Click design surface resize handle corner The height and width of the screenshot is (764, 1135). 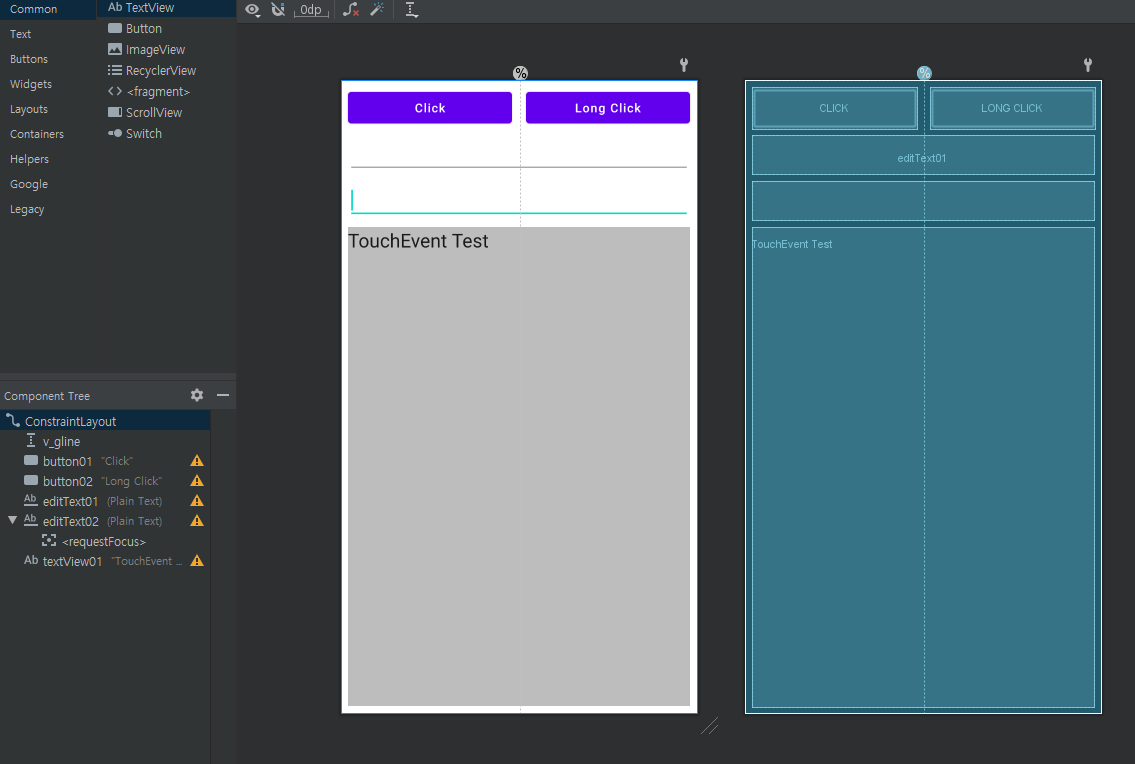tap(709, 726)
